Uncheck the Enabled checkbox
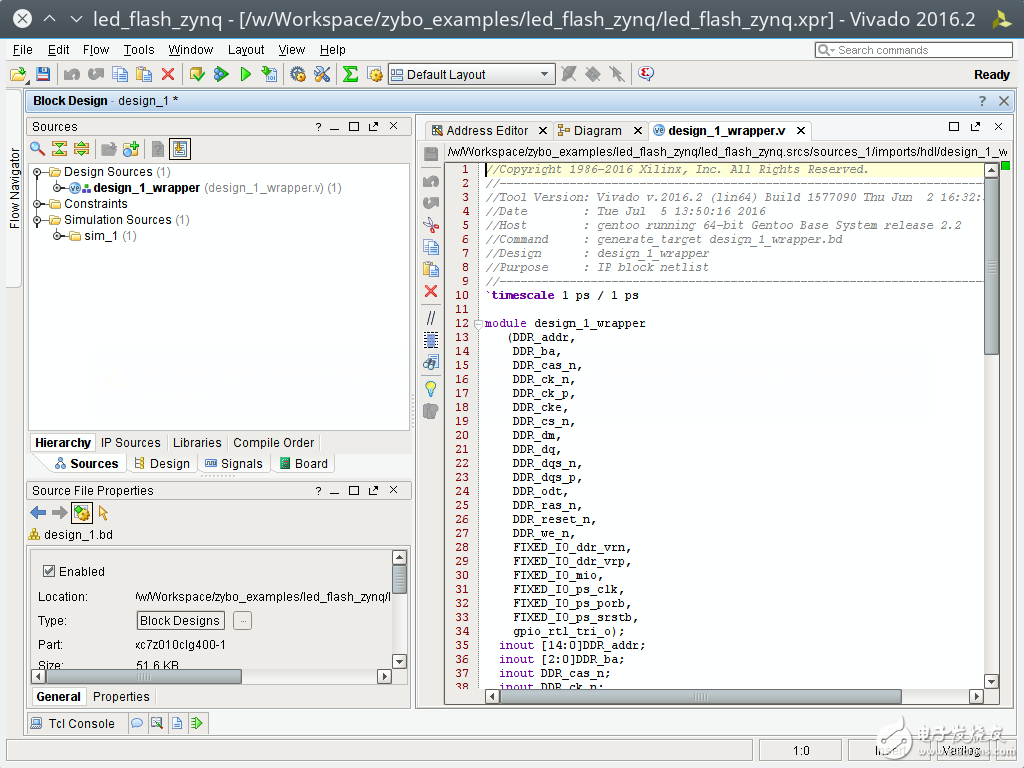This screenshot has height=768, width=1024. point(48,571)
